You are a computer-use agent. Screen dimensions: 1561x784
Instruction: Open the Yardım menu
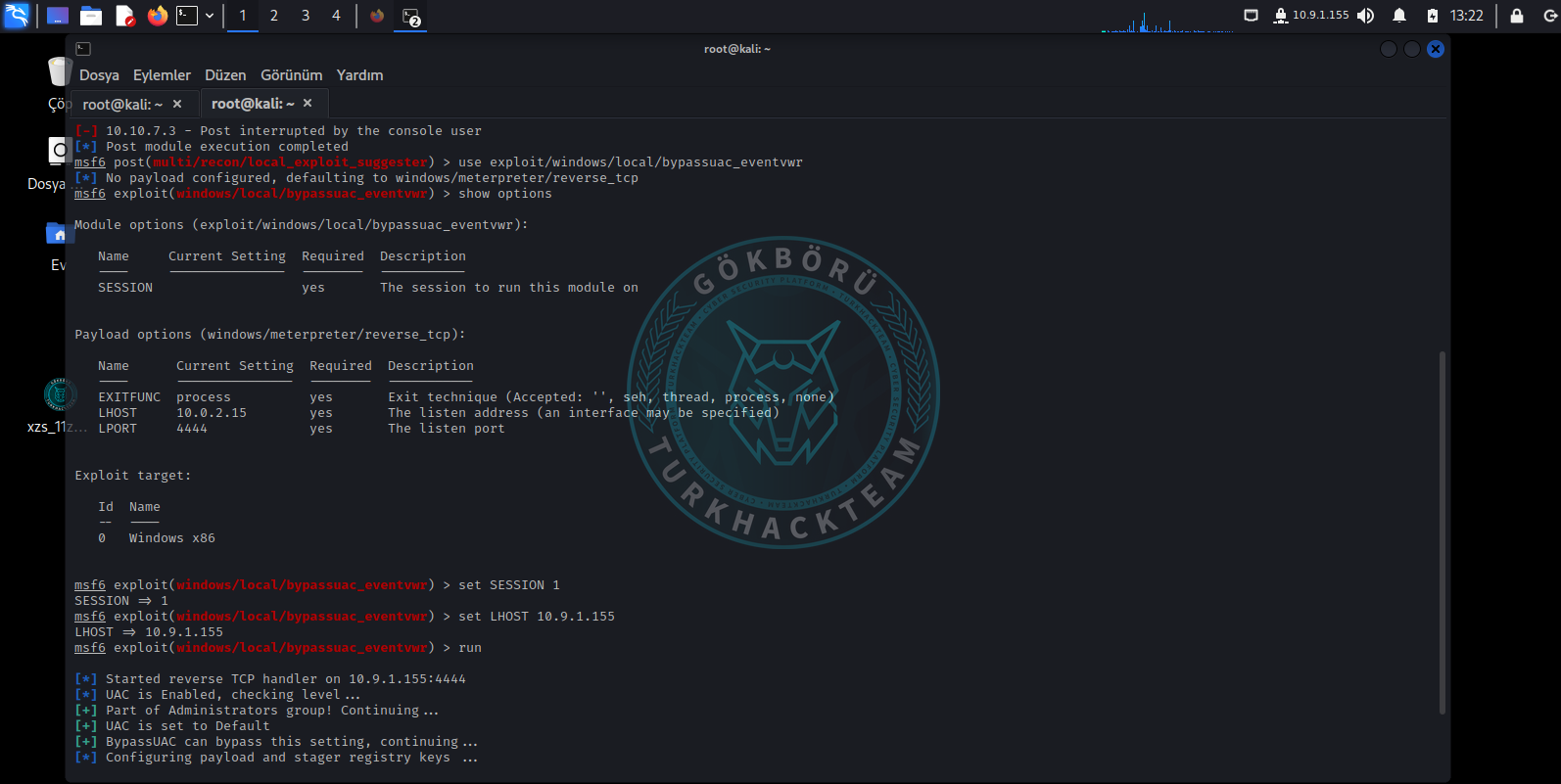click(x=359, y=75)
